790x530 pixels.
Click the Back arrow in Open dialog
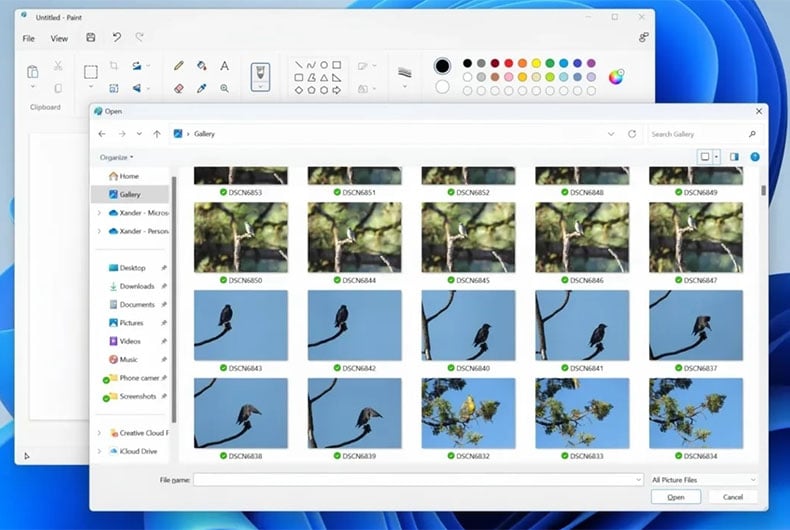tap(102, 134)
